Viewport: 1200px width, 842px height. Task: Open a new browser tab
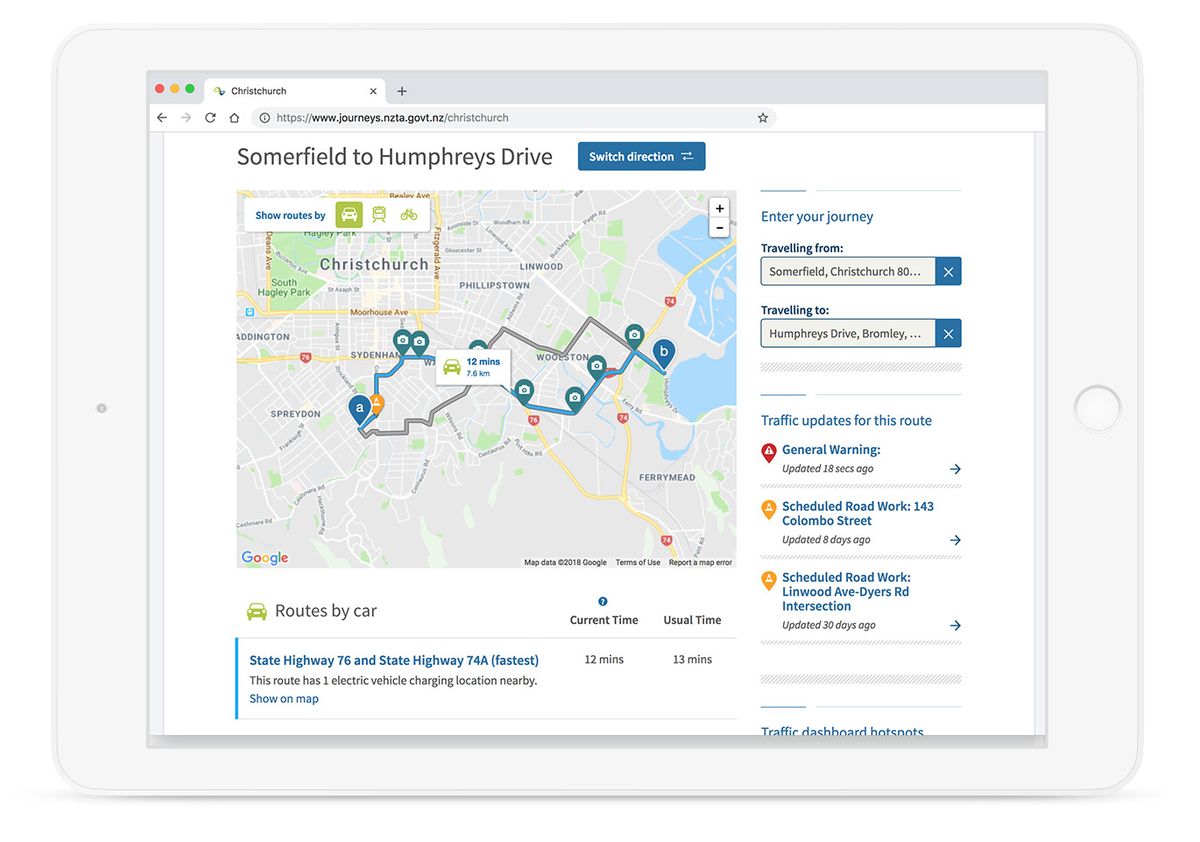(402, 91)
